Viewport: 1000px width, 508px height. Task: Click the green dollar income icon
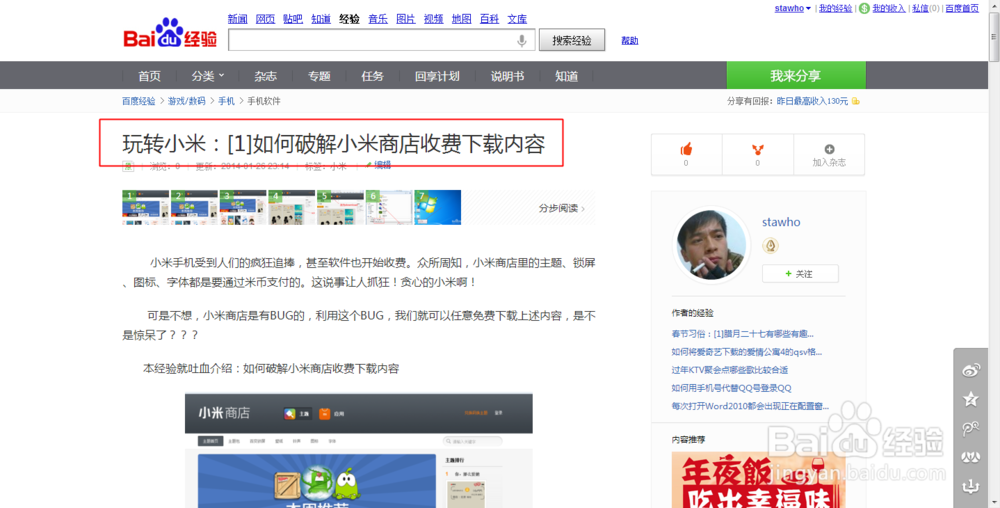[x=864, y=8]
